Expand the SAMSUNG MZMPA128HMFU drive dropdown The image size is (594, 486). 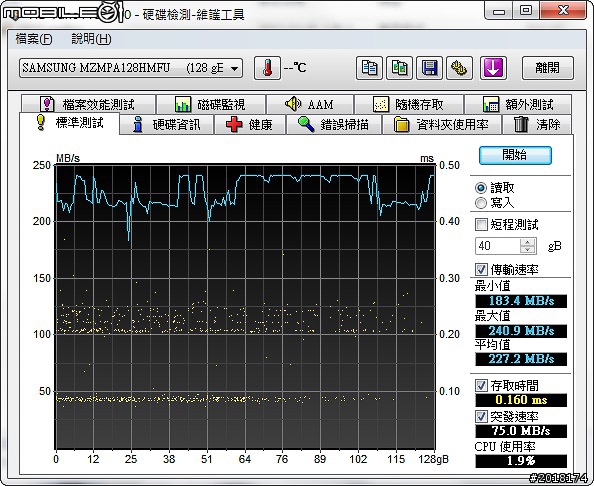(x=234, y=69)
